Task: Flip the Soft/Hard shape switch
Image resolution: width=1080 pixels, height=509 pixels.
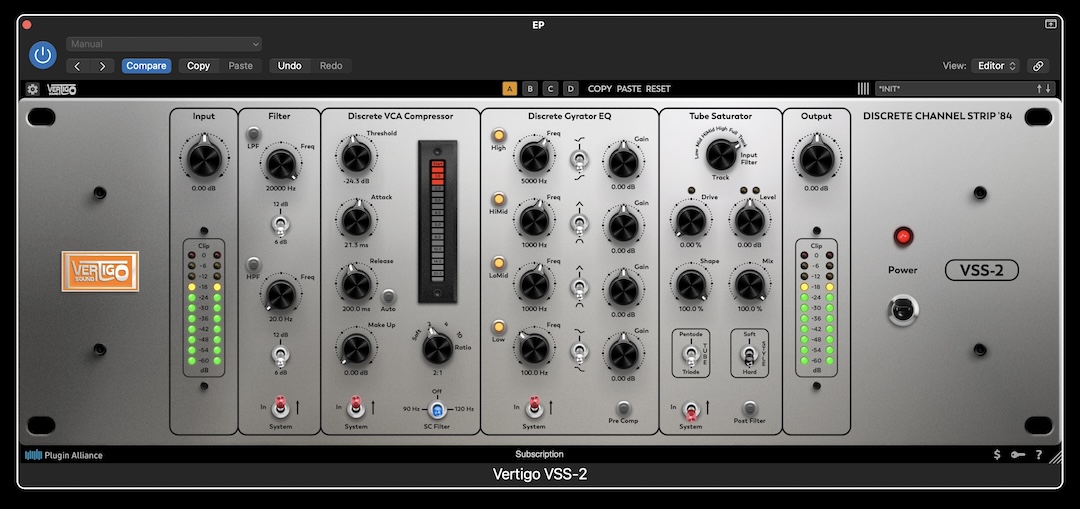Action: [x=749, y=355]
